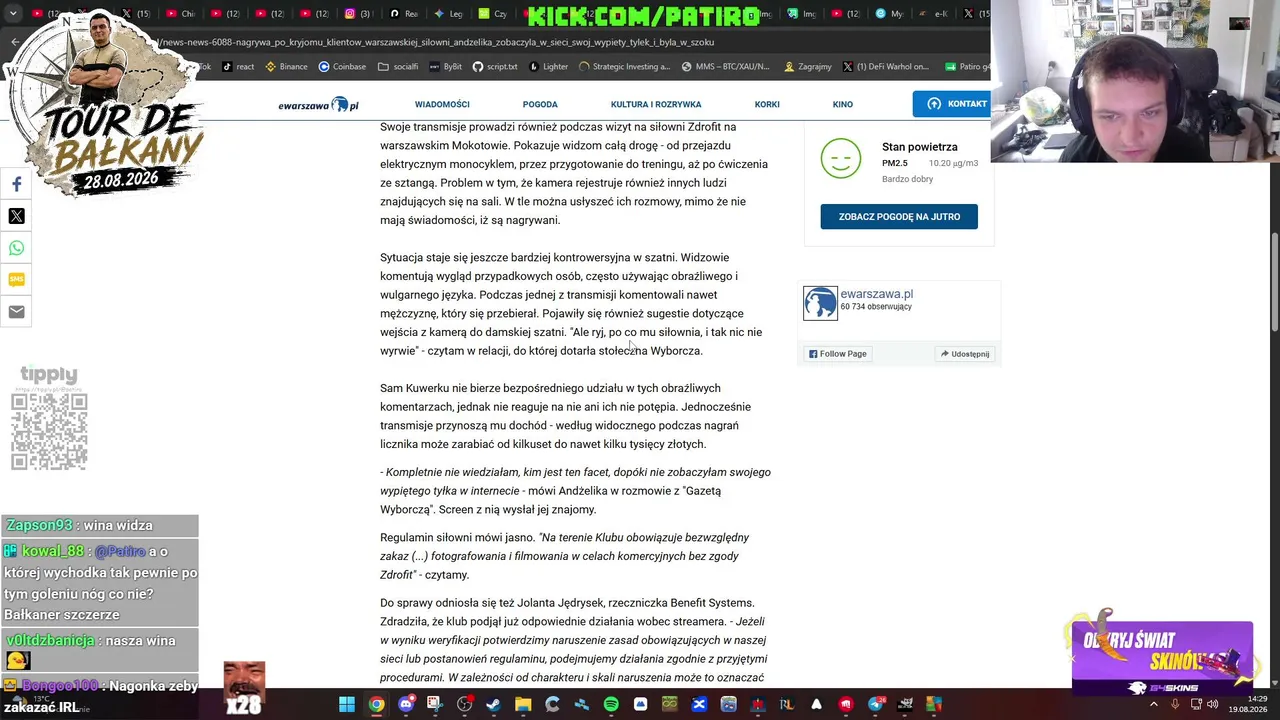Open the KINO menu section
The height and width of the screenshot is (720, 1280).
(x=843, y=104)
